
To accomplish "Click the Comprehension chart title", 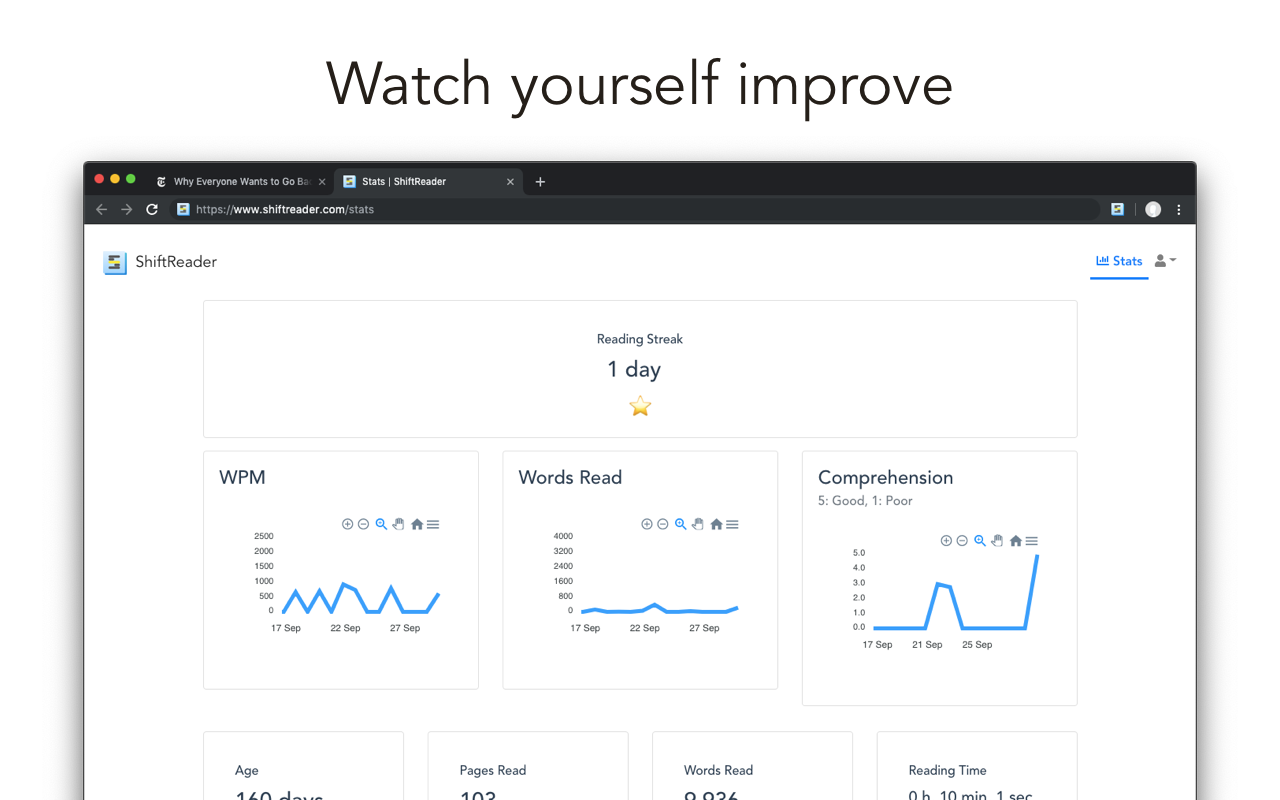I will click(886, 477).
